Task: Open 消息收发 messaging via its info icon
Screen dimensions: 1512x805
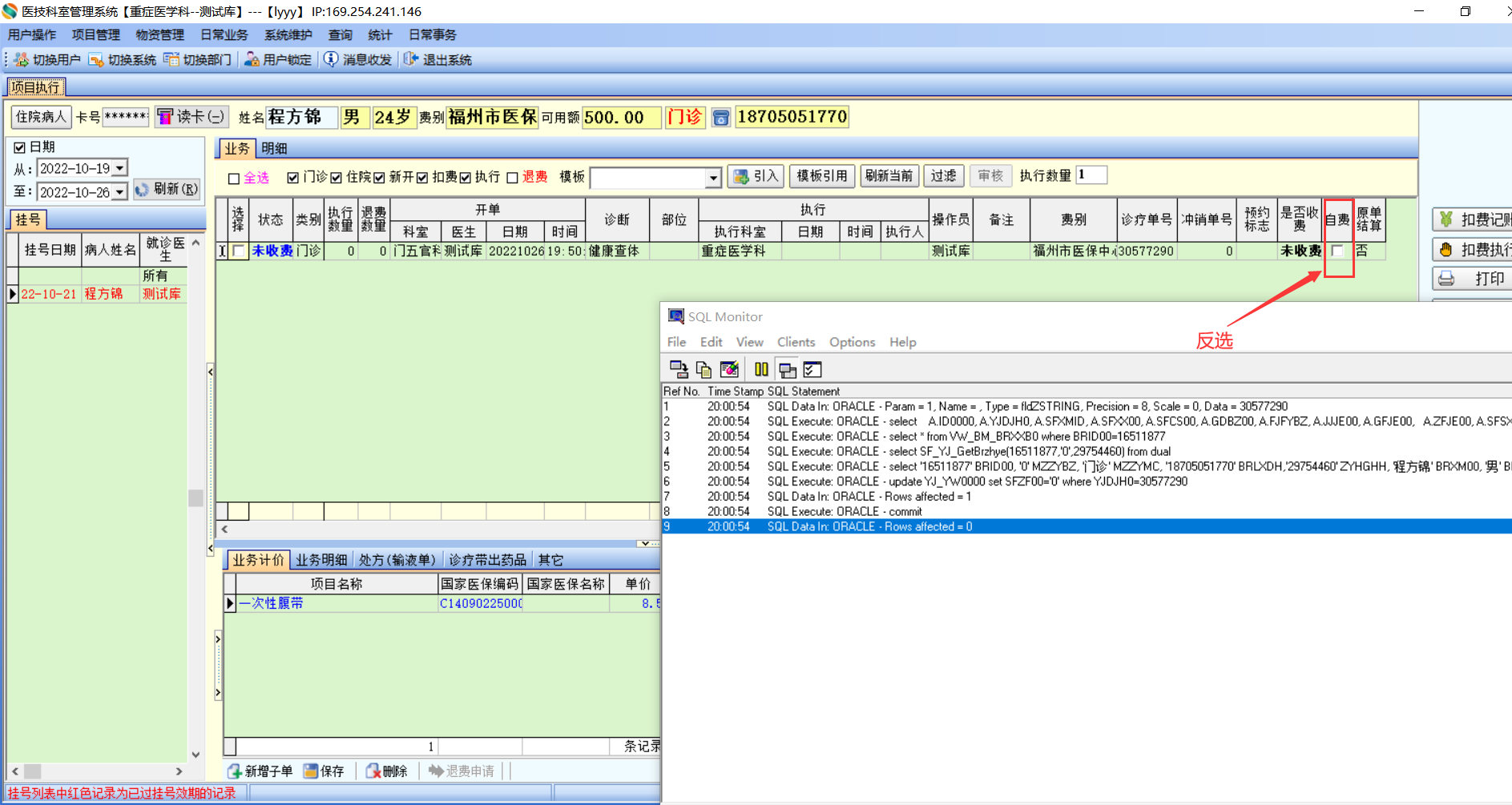Action: pyautogui.click(x=331, y=60)
